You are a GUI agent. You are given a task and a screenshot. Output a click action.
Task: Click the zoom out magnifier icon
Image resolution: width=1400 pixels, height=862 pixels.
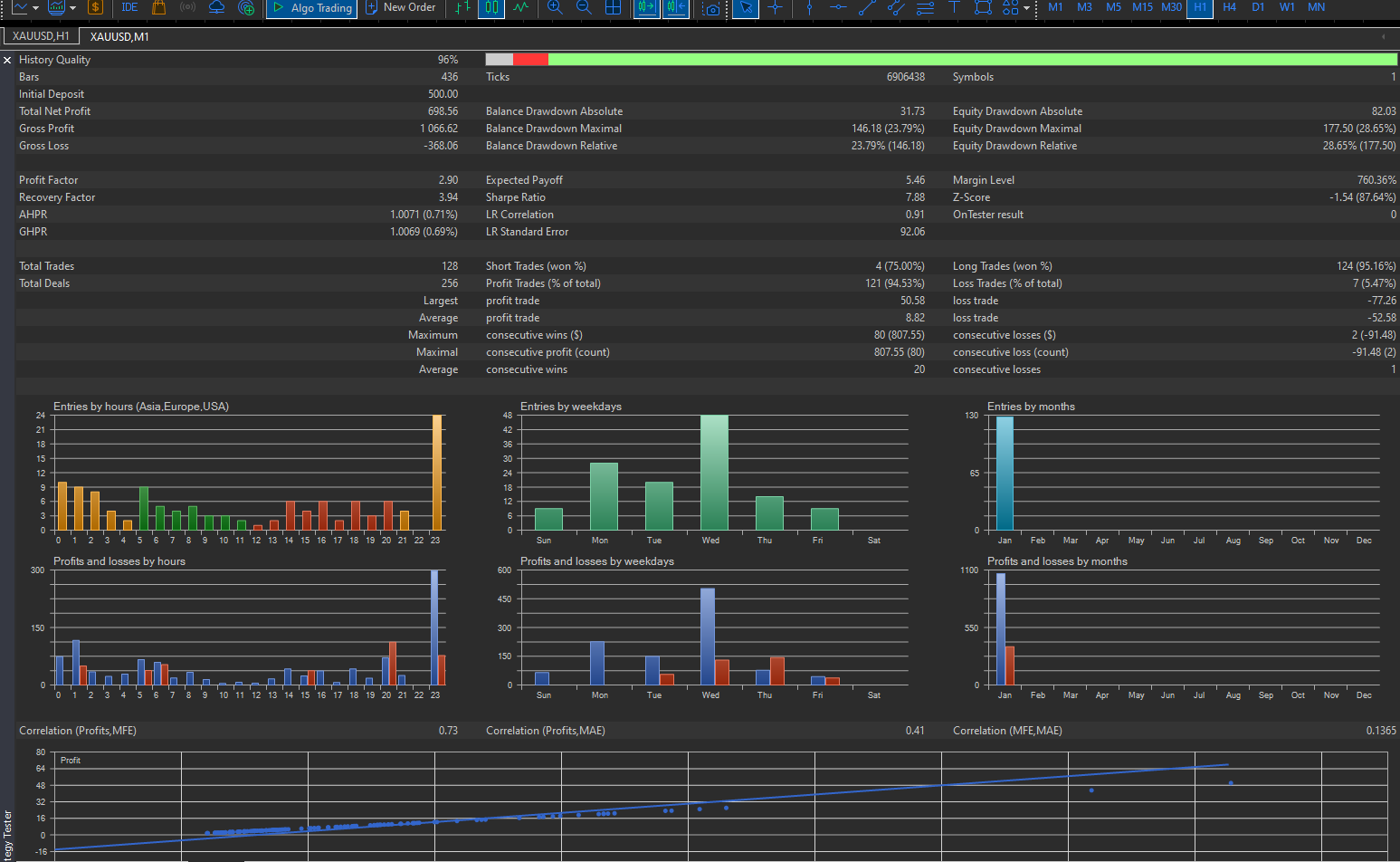[x=584, y=7]
